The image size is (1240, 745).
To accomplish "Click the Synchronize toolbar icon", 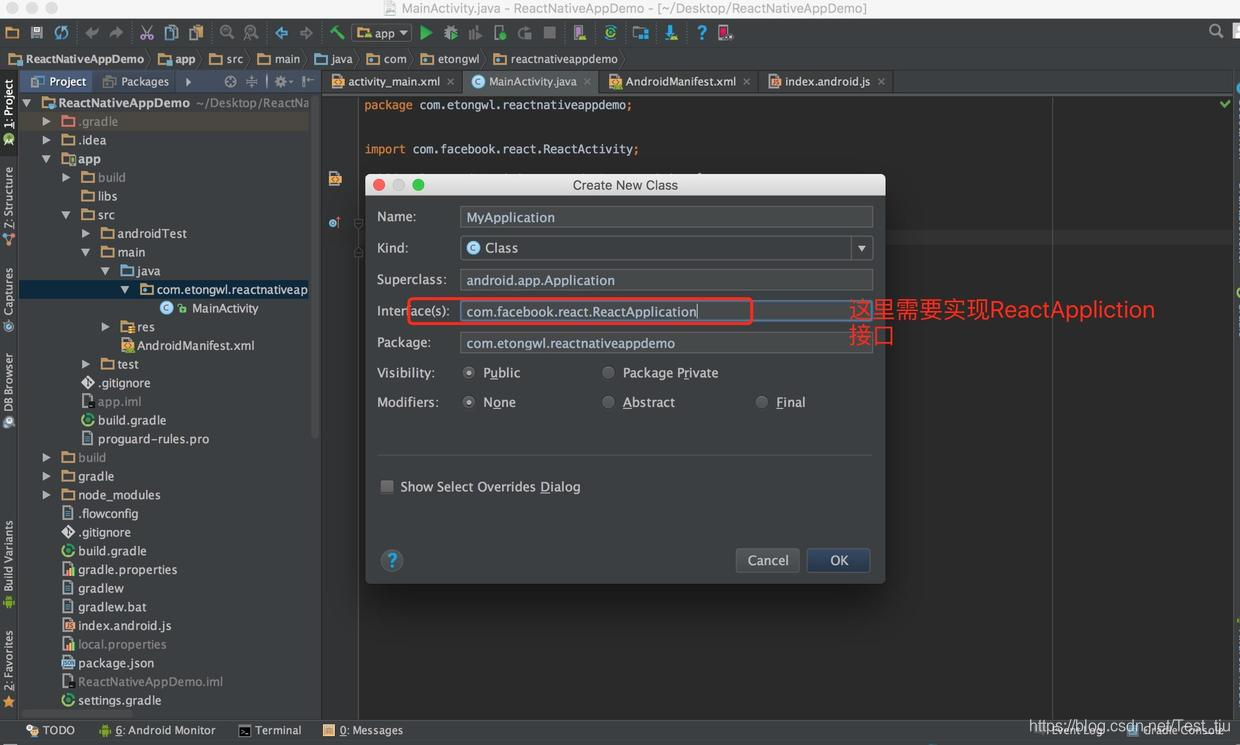I will [x=61, y=33].
